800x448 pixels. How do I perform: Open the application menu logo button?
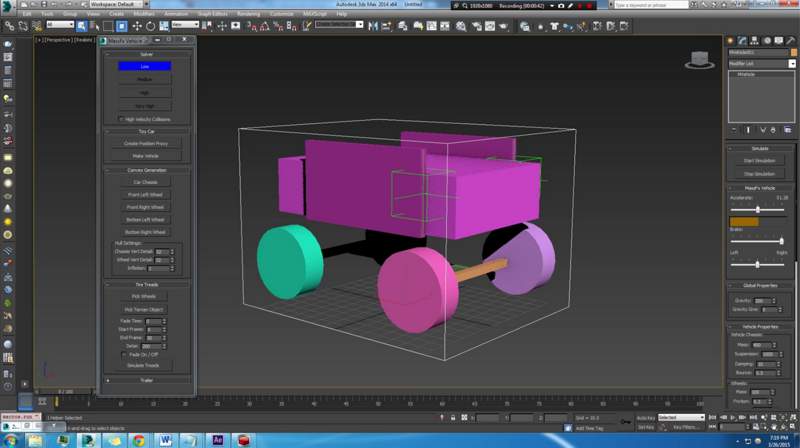point(8,7)
